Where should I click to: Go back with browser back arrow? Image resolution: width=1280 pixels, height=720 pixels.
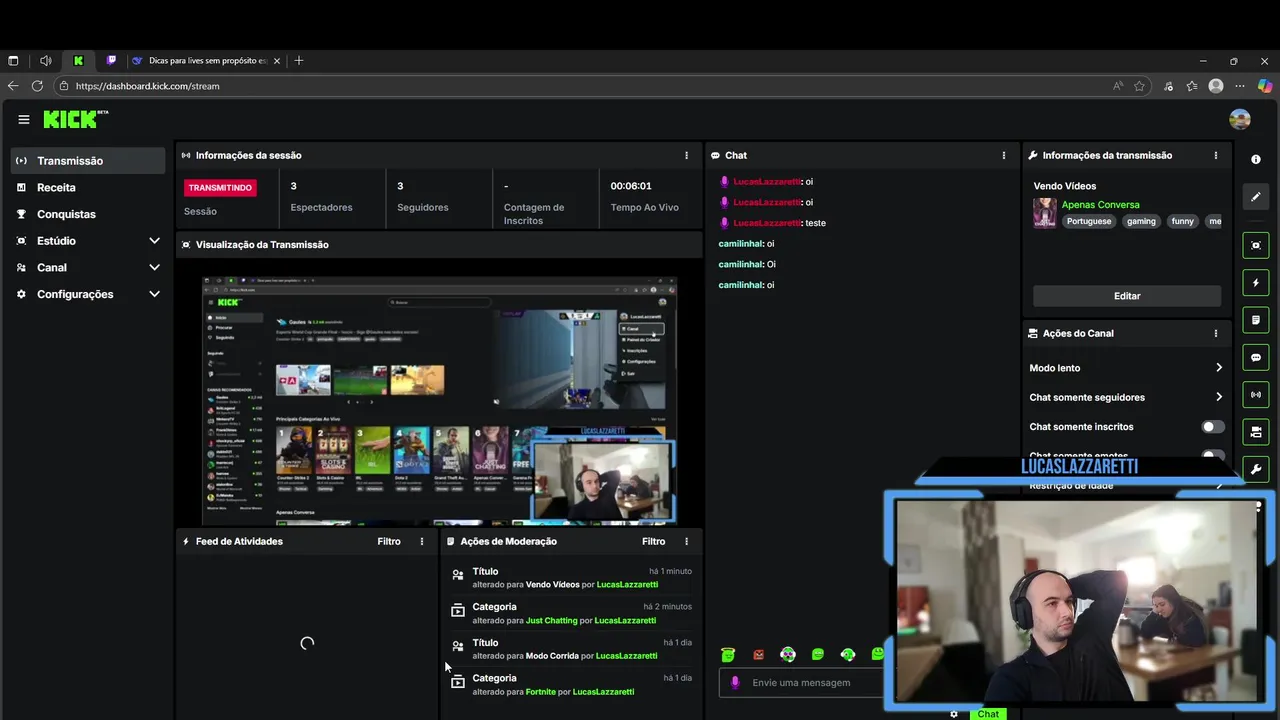coord(13,86)
